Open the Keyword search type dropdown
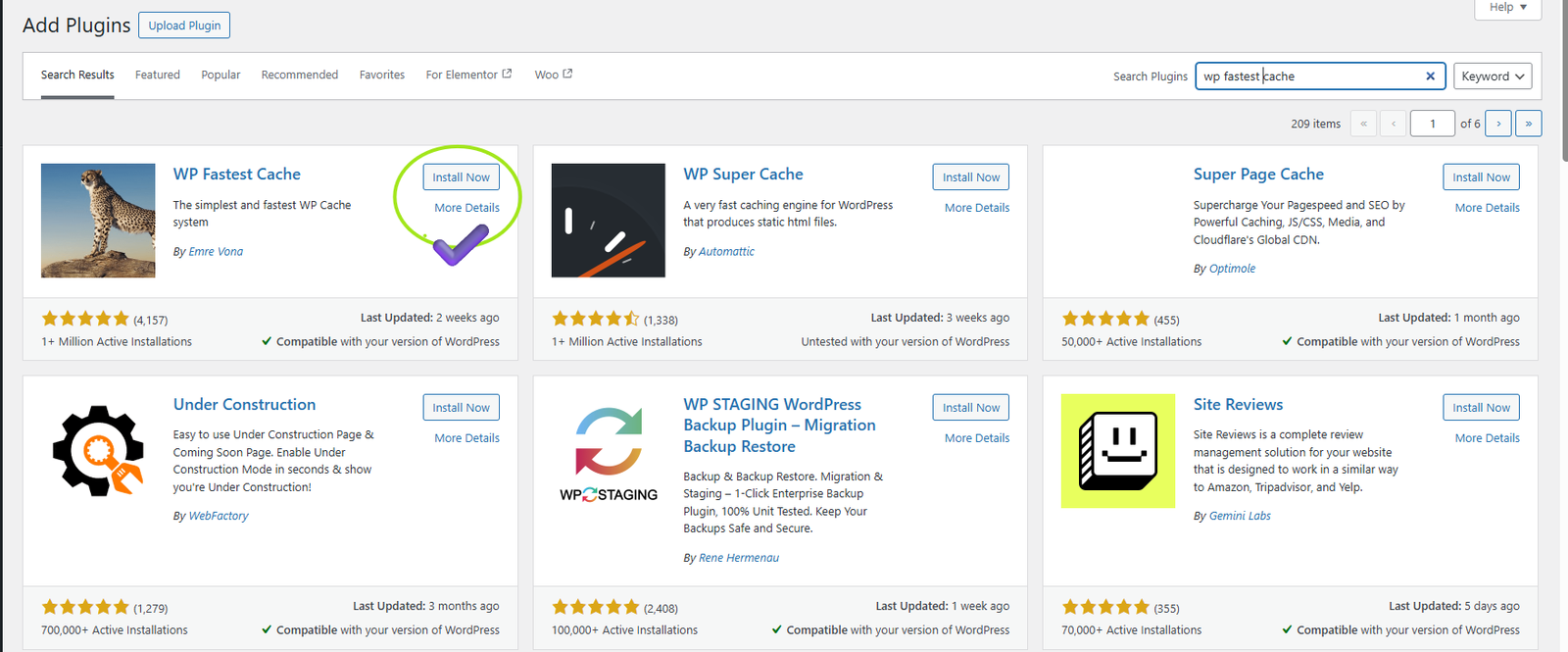The height and width of the screenshot is (652, 1568). point(1492,76)
